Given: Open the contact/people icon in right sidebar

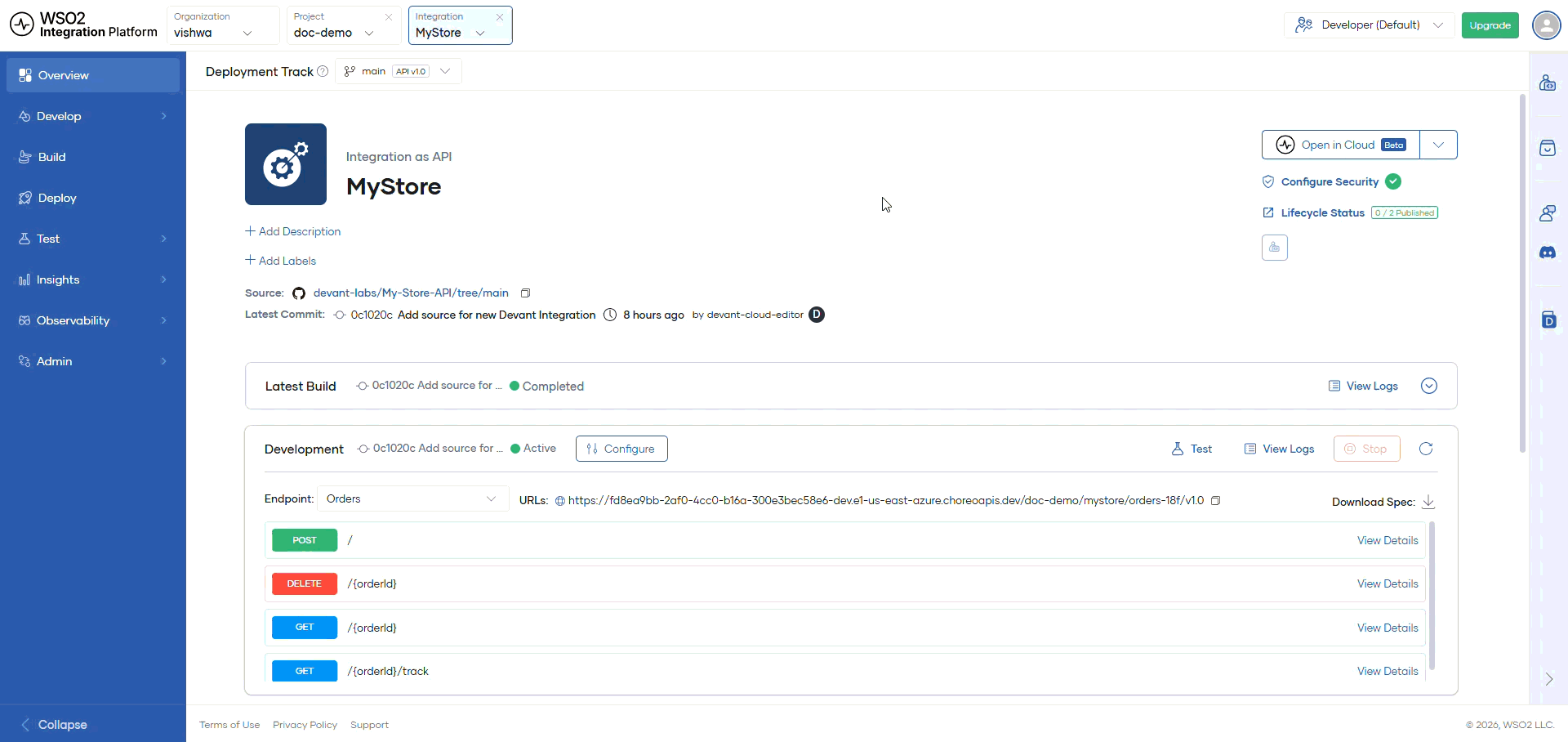Looking at the screenshot, I should tap(1548, 213).
